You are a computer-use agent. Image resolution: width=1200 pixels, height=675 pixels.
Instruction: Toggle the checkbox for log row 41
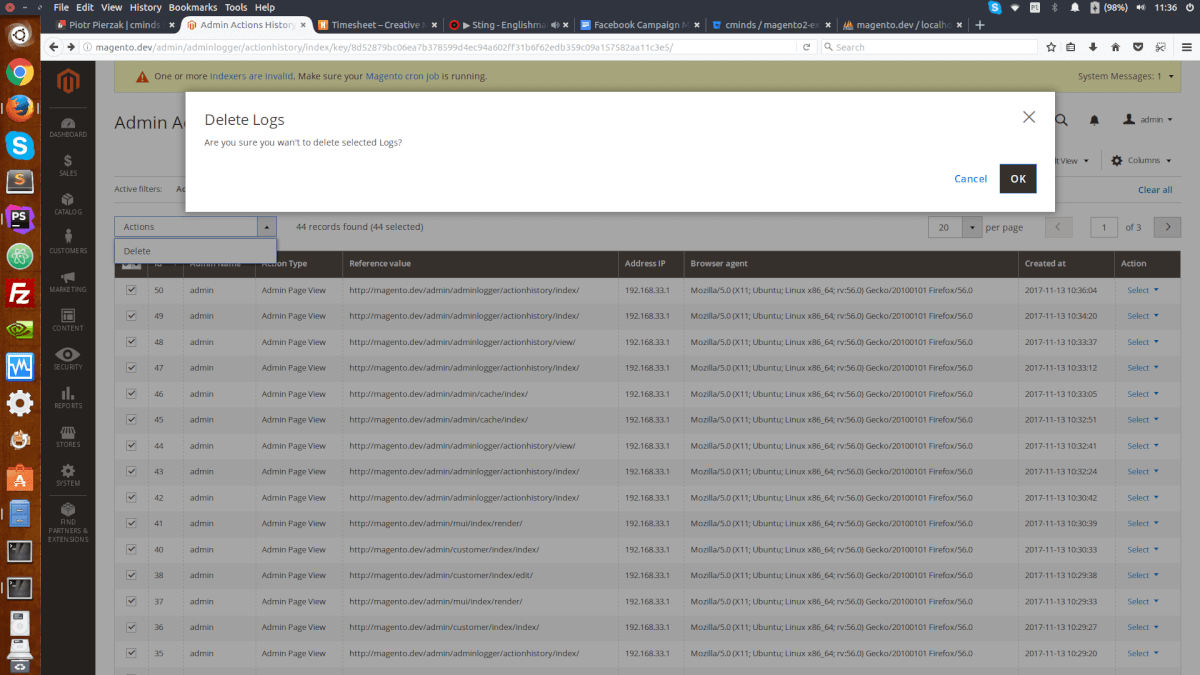point(131,523)
